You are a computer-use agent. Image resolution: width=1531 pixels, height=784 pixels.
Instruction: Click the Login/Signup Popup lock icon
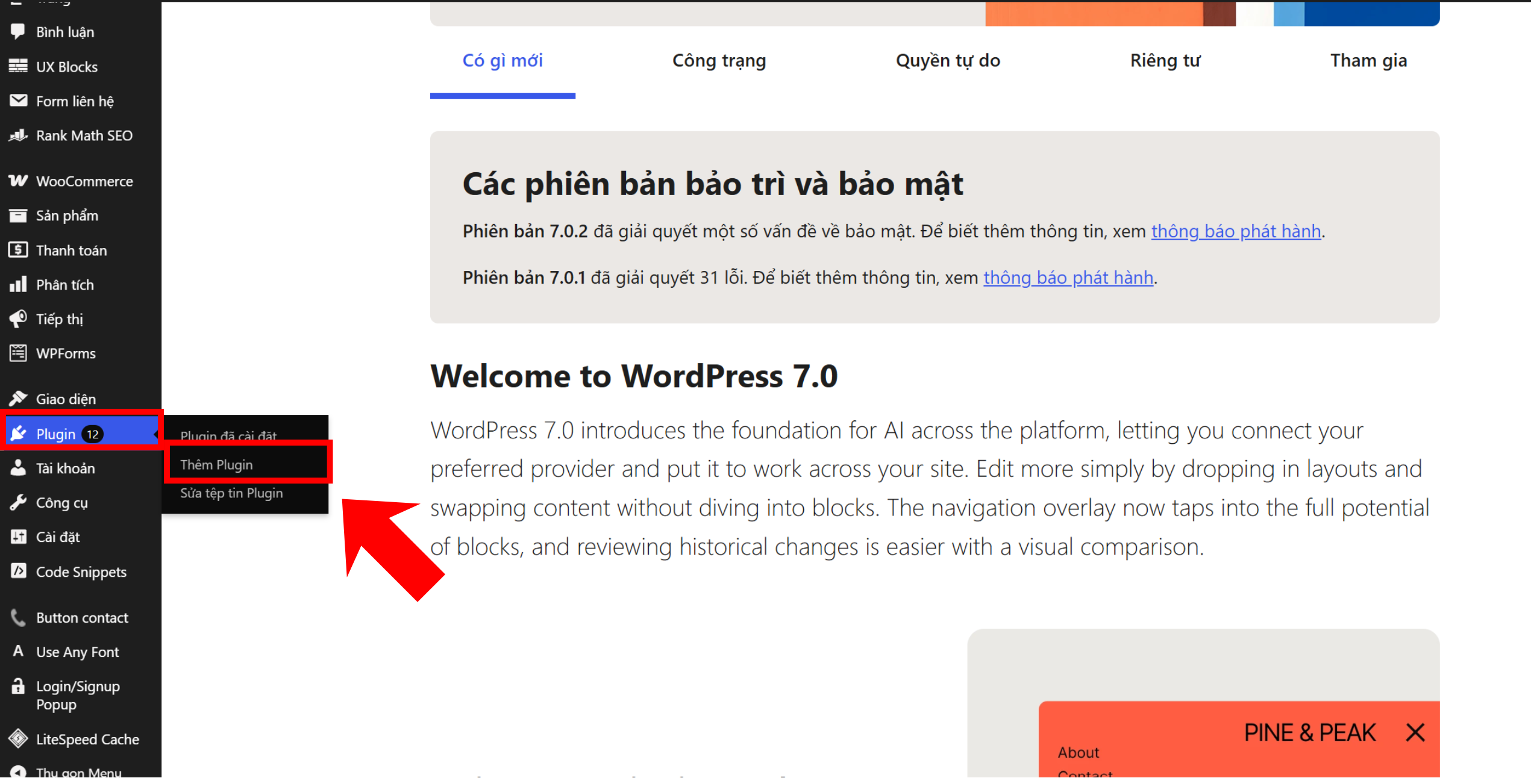(x=18, y=686)
